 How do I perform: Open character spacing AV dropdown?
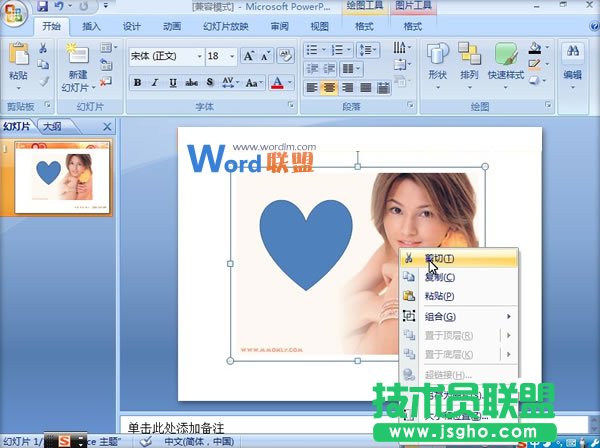(230, 82)
